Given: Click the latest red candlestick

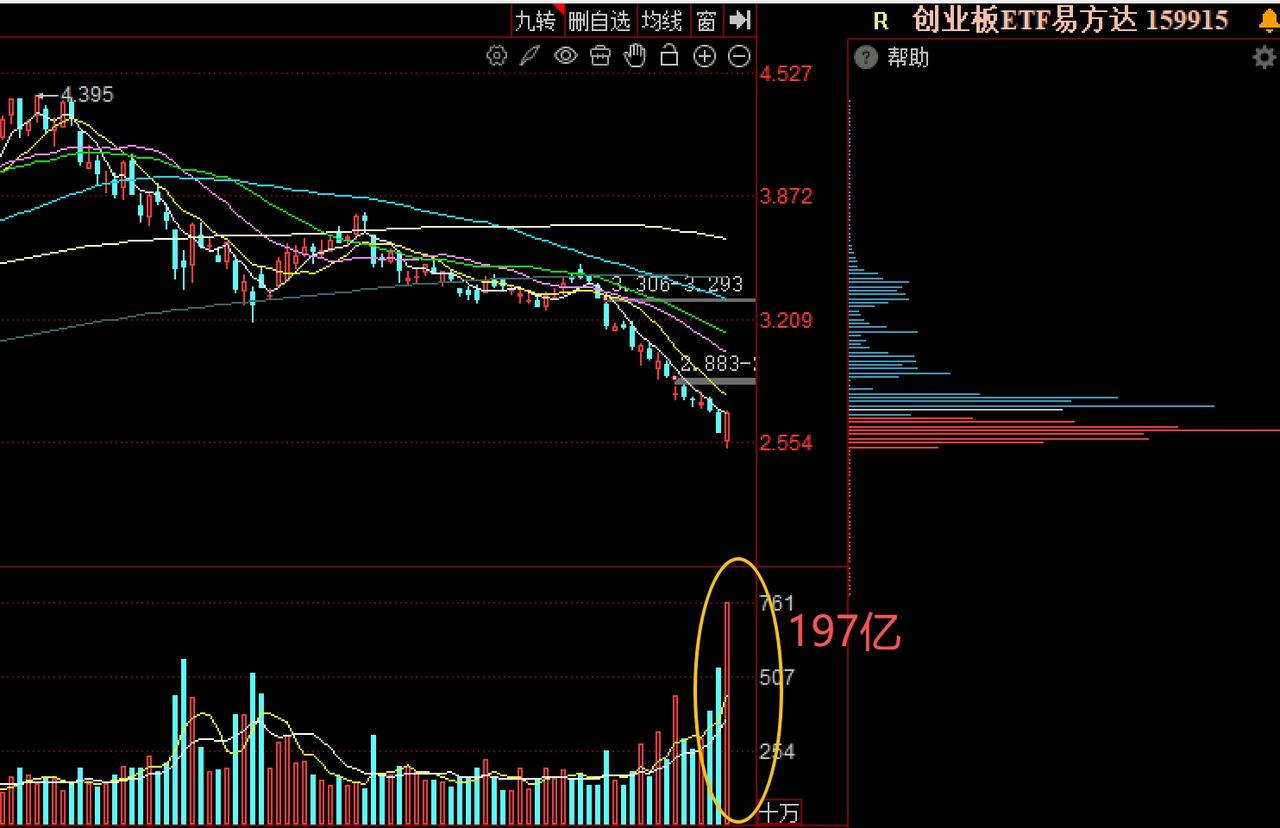Looking at the screenshot, I should pyautogui.click(x=727, y=428).
